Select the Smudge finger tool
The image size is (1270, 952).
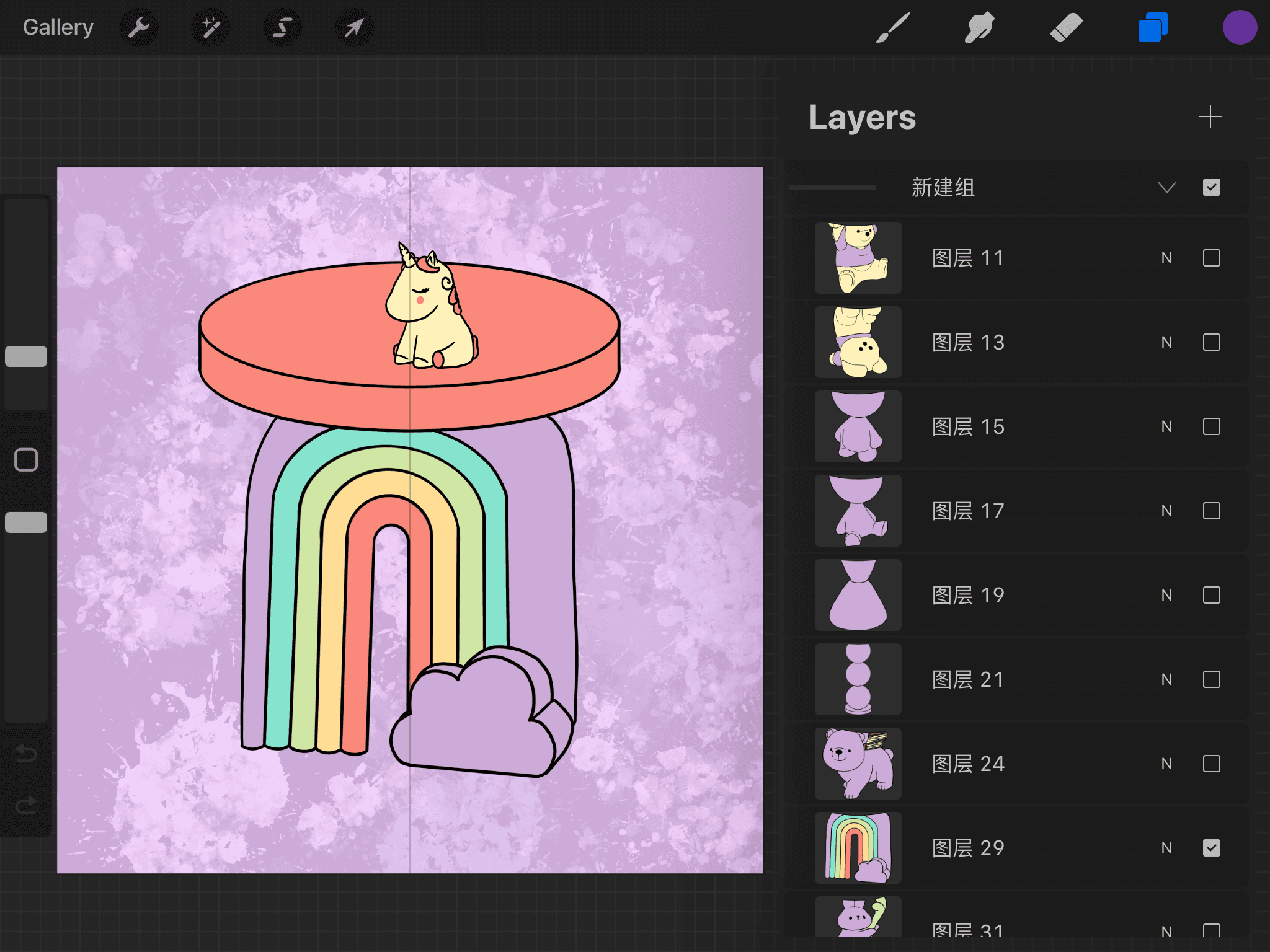pyautogui.click(x=980, y=27)
